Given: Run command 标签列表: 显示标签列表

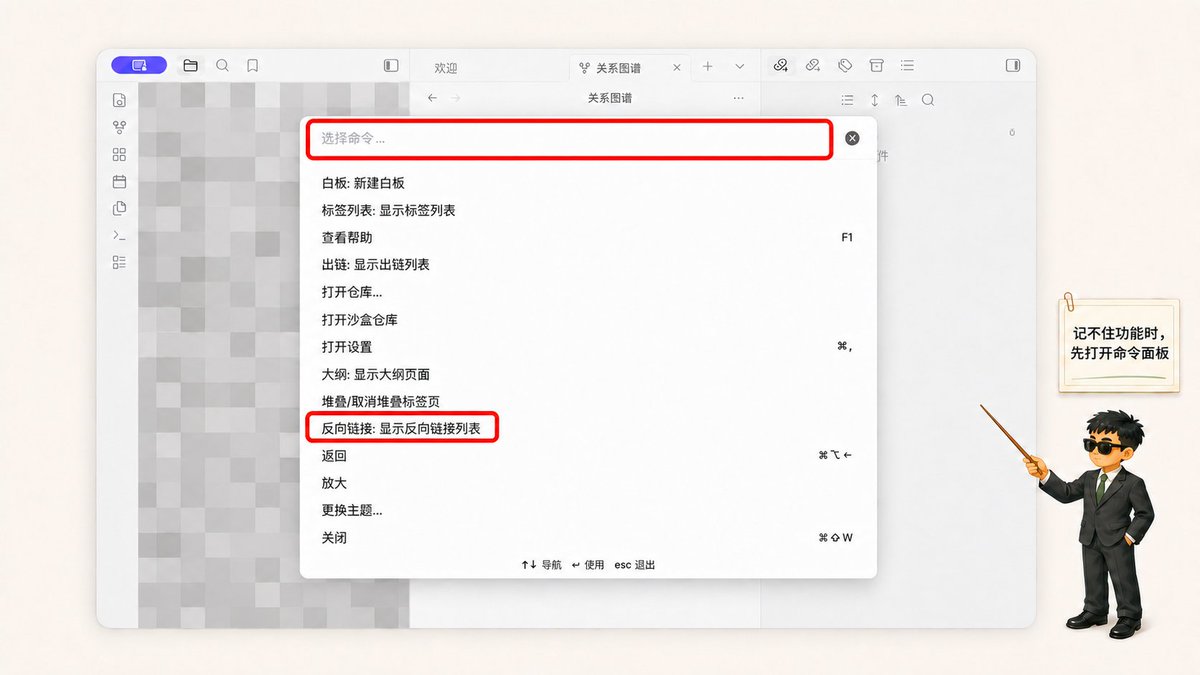Looking at the screenshot, I should [588, 211].
